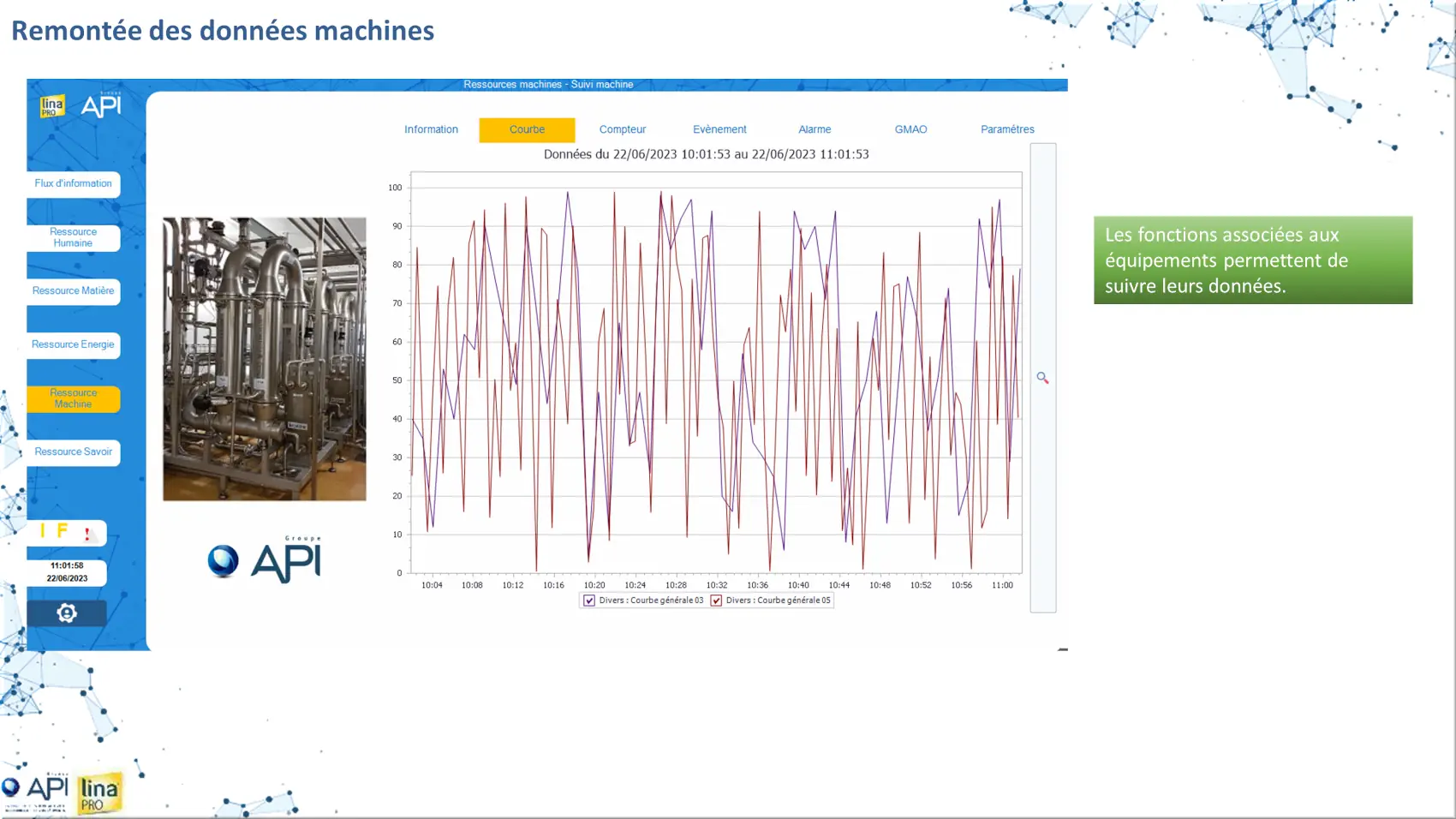This screenshot has width=1456, height=819.
Task: Click the slide heading 'Remontée des données machines'
Action: coord(223,30)
